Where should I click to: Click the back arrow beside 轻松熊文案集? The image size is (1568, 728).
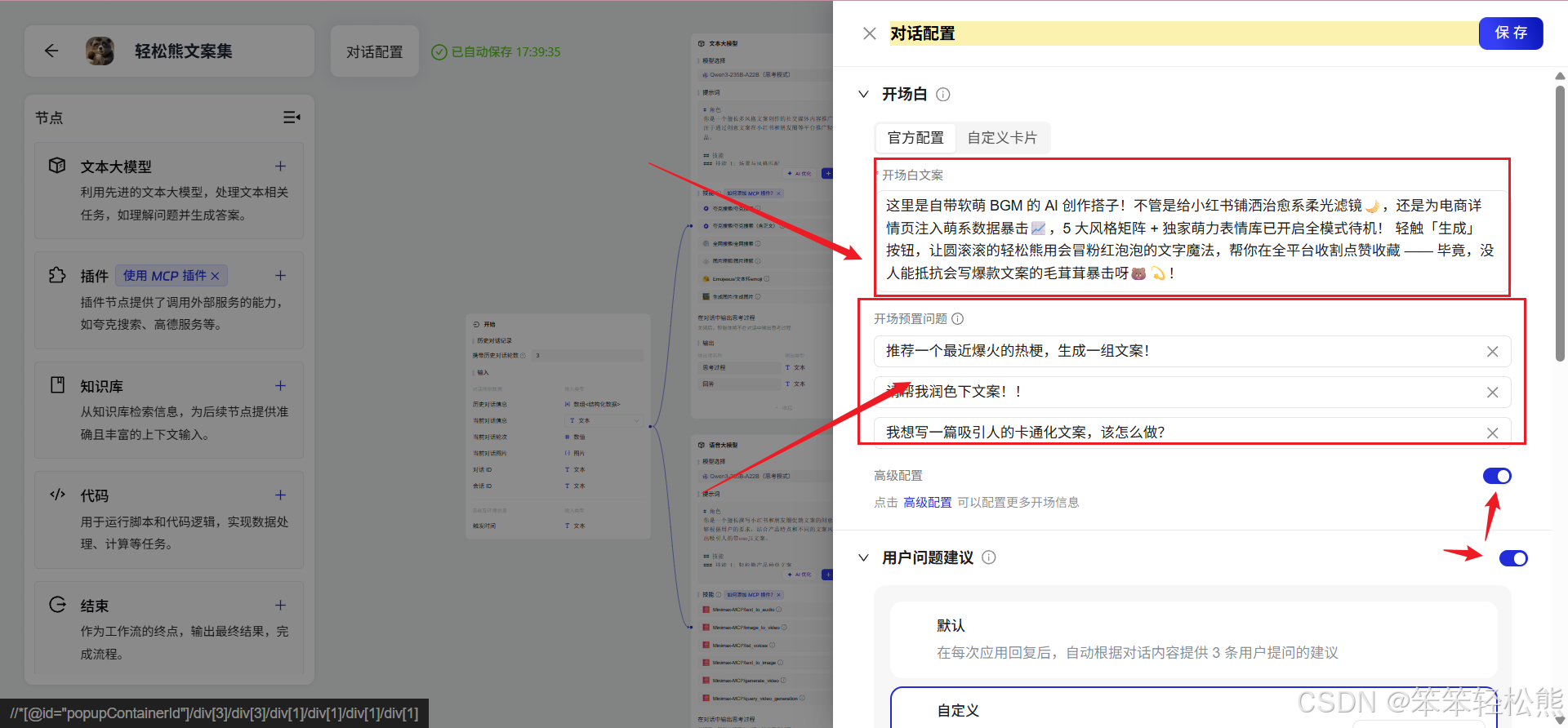click(x=51, y=51)
